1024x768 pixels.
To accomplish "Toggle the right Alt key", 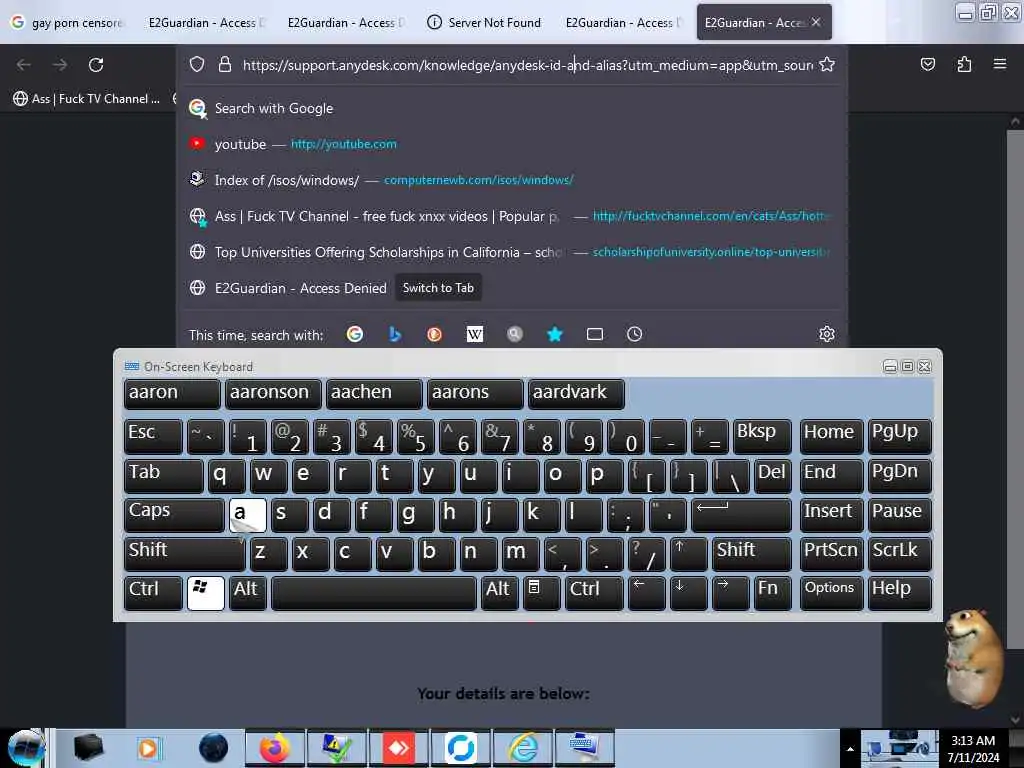I will pyautogui.click(x=500, y=593).
